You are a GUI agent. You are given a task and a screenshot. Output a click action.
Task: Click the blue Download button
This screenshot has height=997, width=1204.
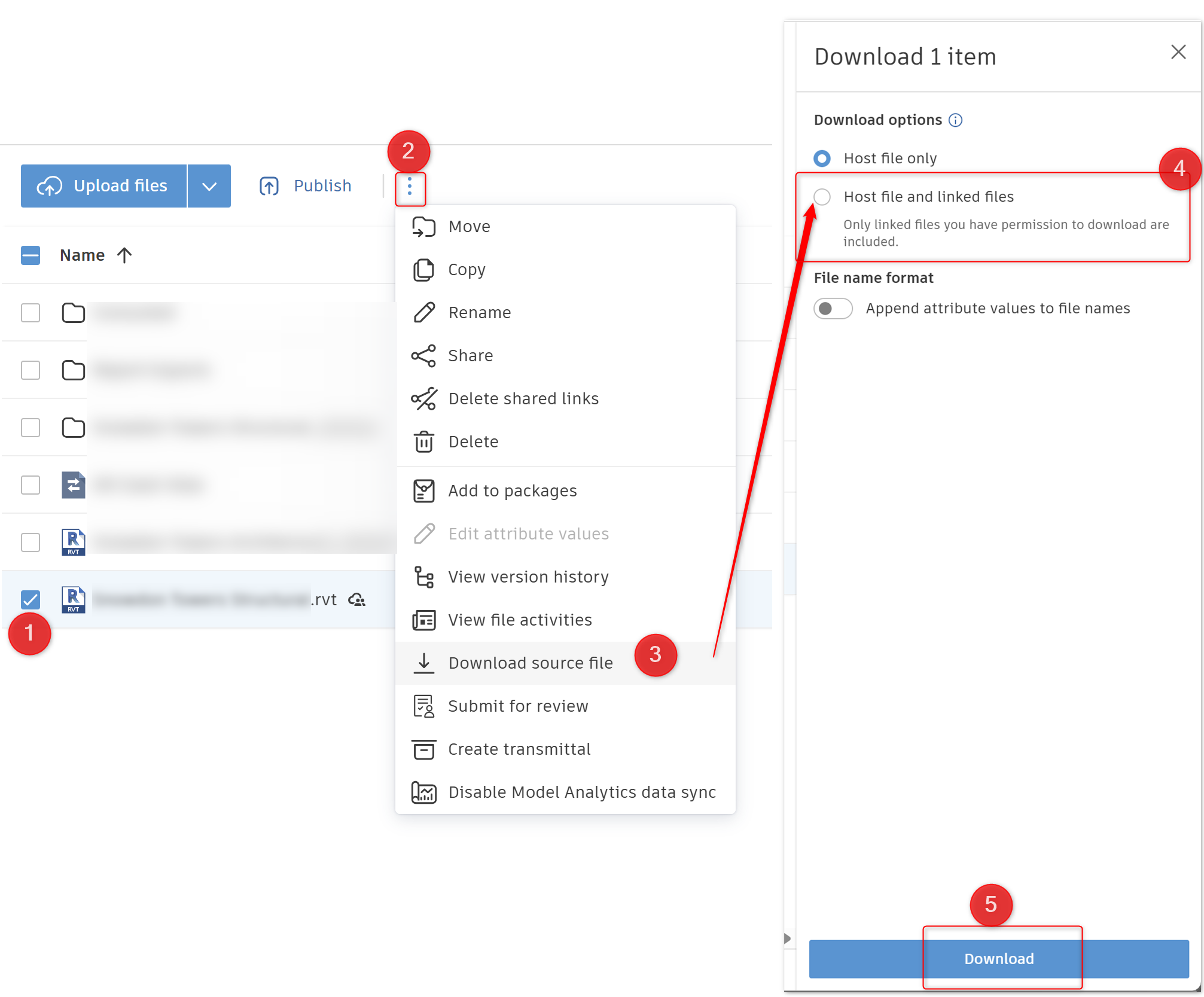[x=999, y=959]
